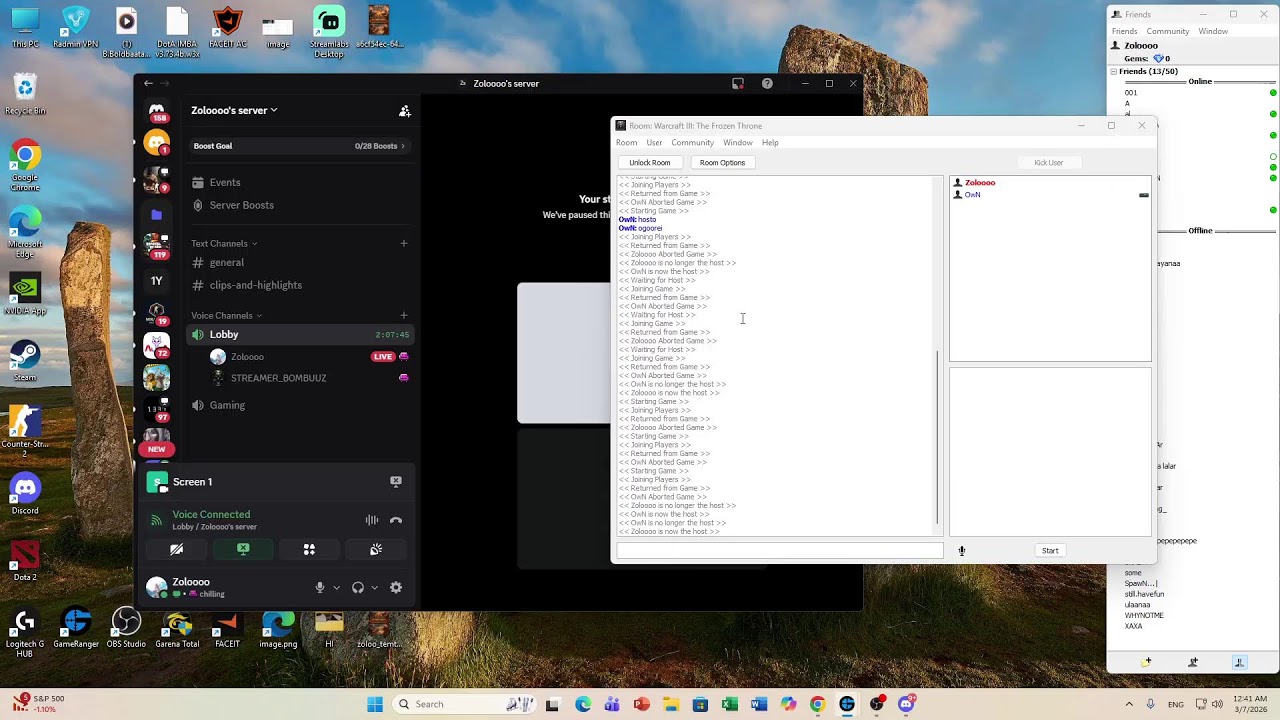Click Room Options button
1280x720 pixels.
pos(722,163)
